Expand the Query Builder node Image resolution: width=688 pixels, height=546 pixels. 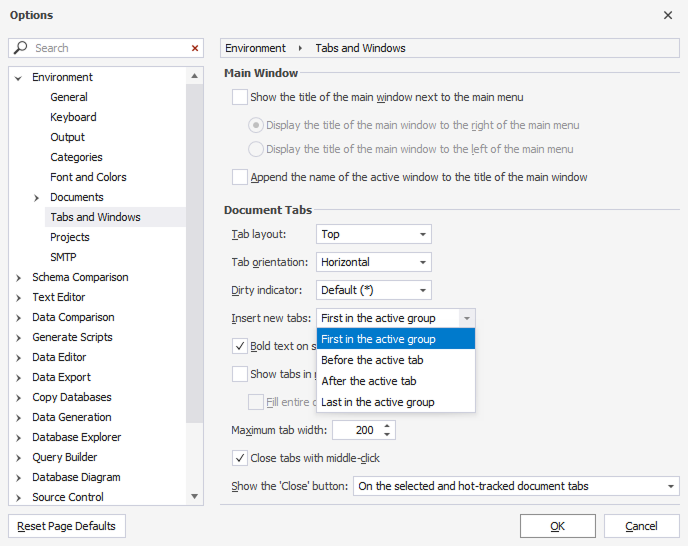click(x=18, y=458)
